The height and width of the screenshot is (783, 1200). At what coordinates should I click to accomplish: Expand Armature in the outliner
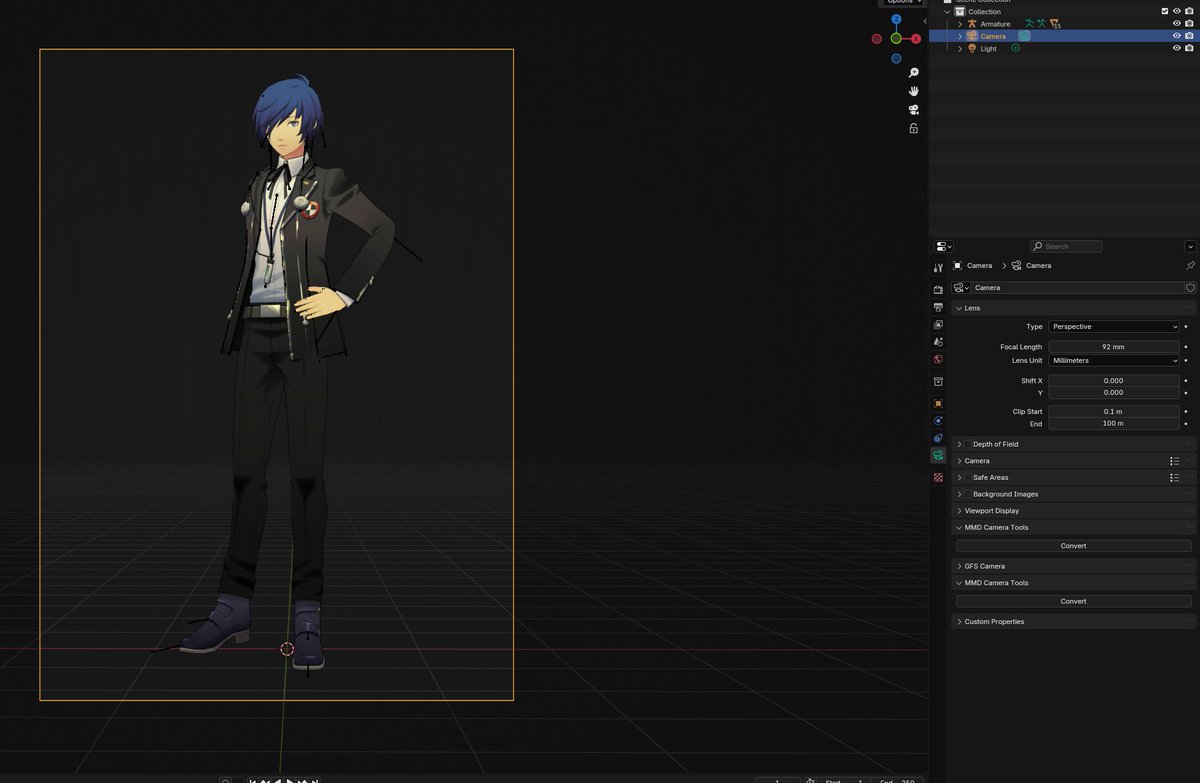click(960, 24)
